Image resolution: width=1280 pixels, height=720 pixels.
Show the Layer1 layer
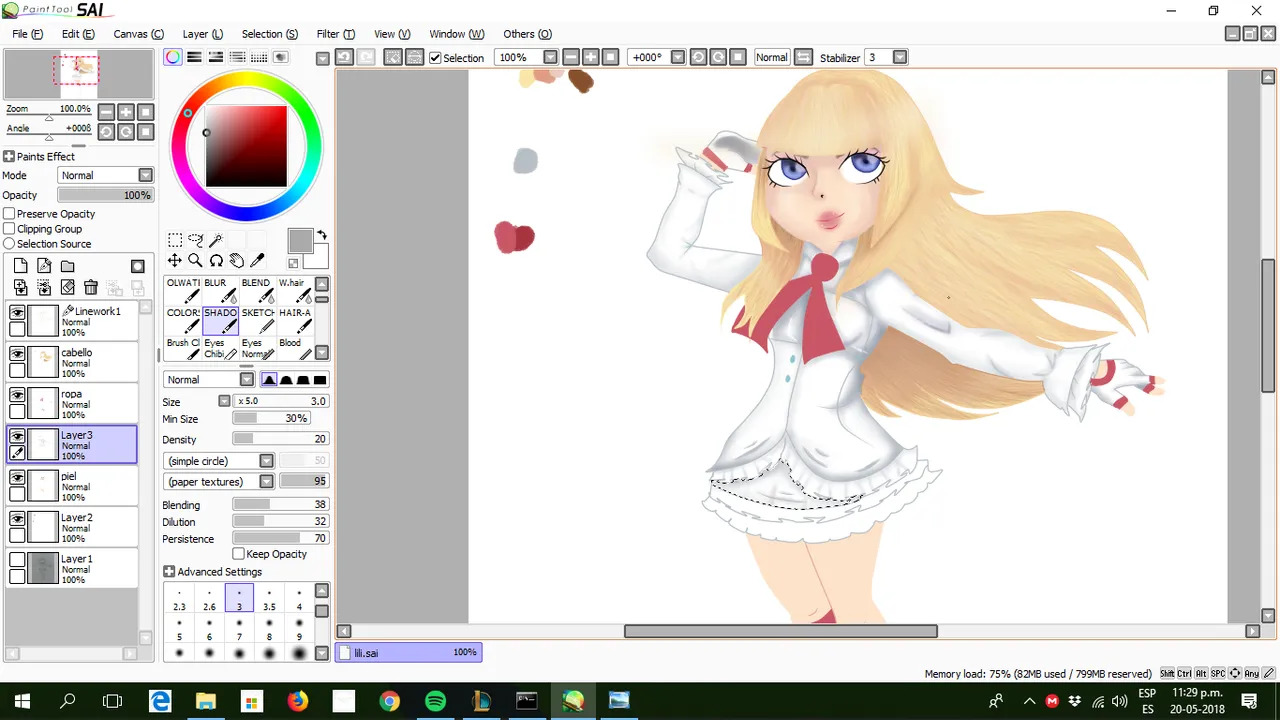pyautogui.click(x=17, y=560)
